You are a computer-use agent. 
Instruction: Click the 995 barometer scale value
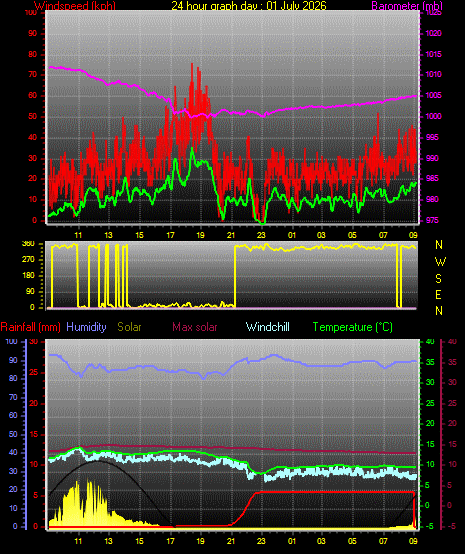click(432, 137)
